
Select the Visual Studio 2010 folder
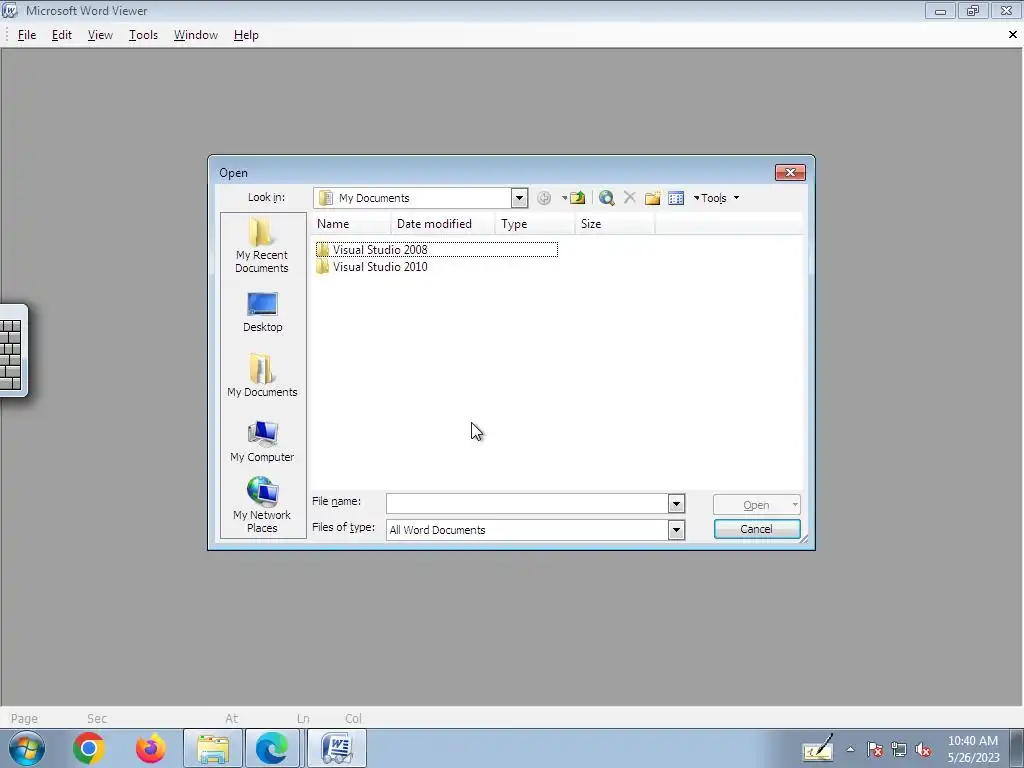pos(372,266)
